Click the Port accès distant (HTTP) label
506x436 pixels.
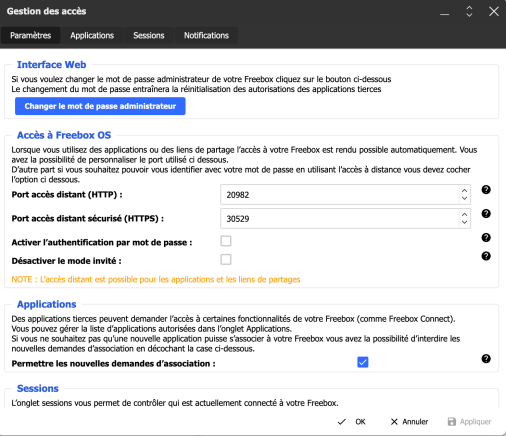coord(67,194)
